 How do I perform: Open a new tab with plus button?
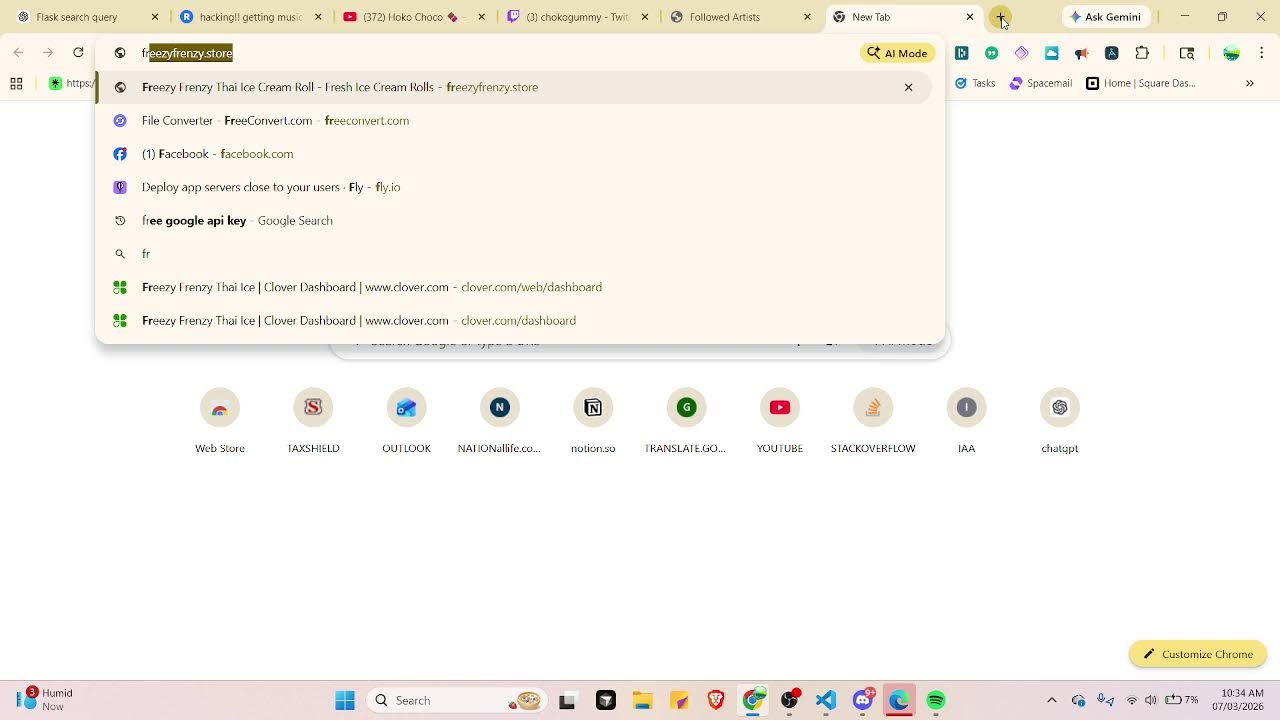click(1001, 17)
